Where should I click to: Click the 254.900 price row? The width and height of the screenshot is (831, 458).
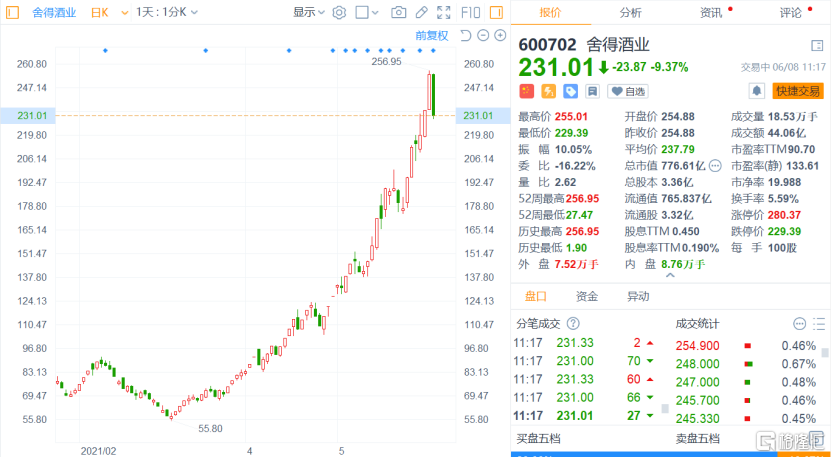pyautogui.click(x=746, y=346)
